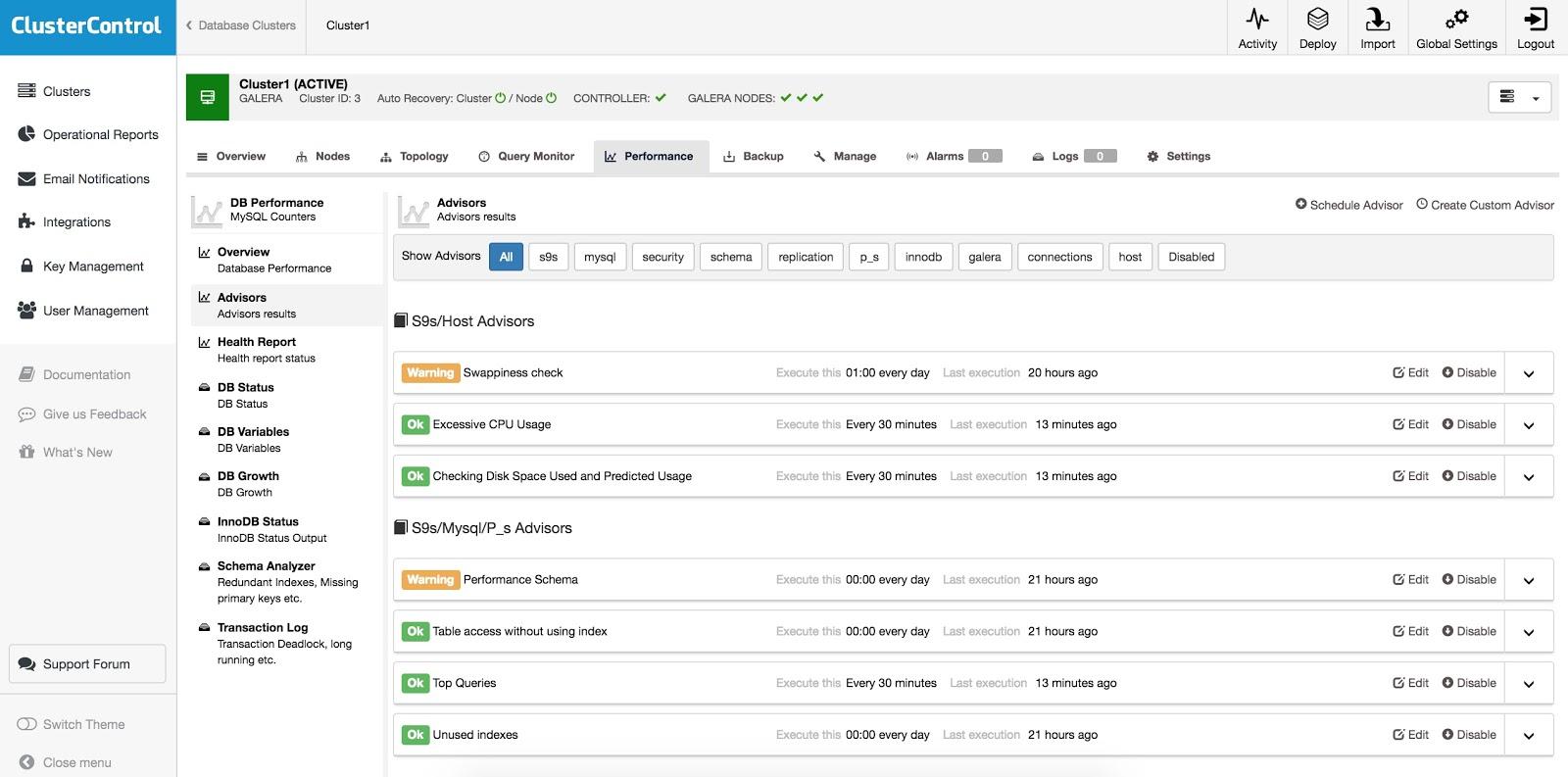
Task: Click the Schedule Advisor link
Action: pos(1348,205)
